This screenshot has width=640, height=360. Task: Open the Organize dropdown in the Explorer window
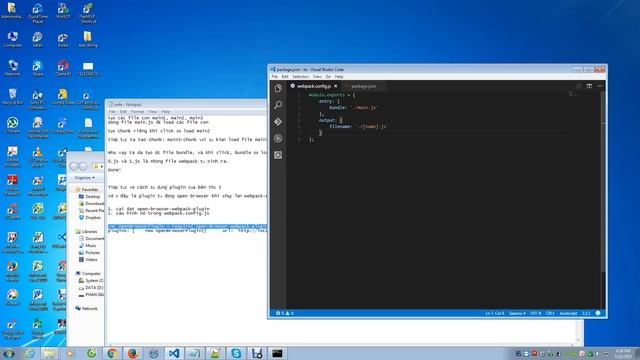[84, 178]
